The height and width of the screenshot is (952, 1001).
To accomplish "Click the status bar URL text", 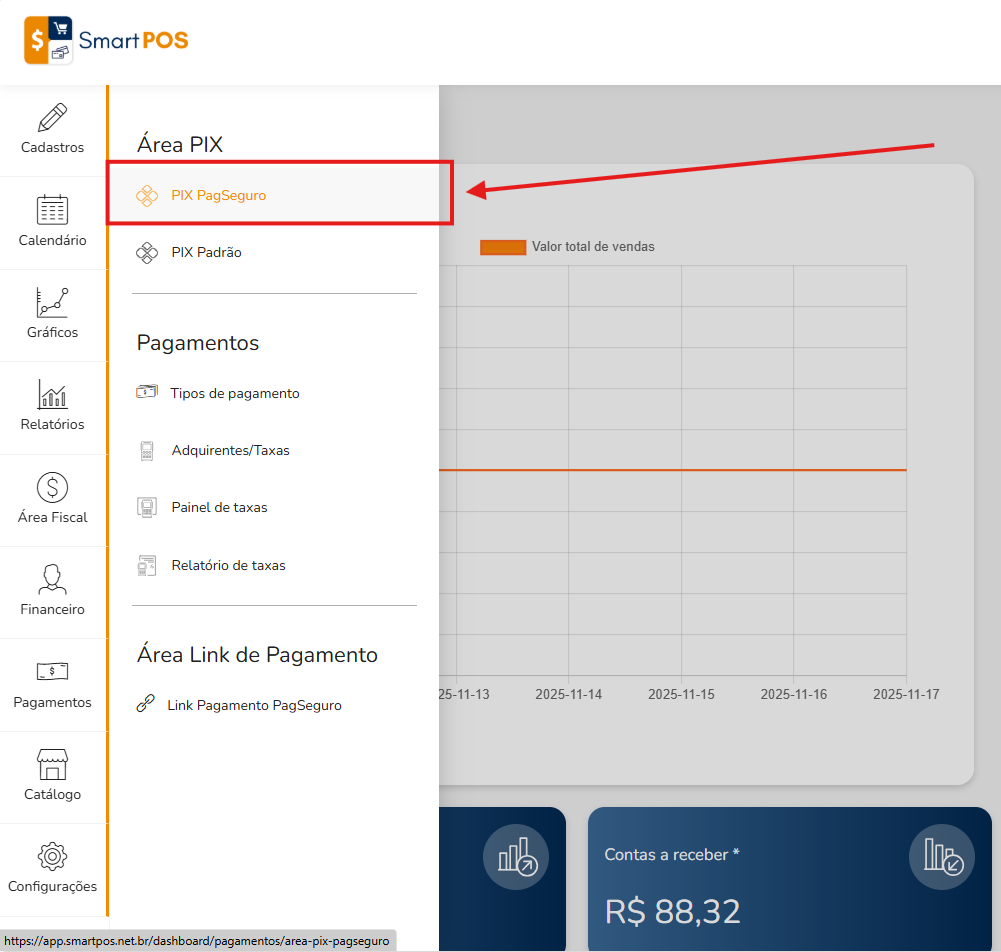I will pyautogui.click(x=197, y=941).
